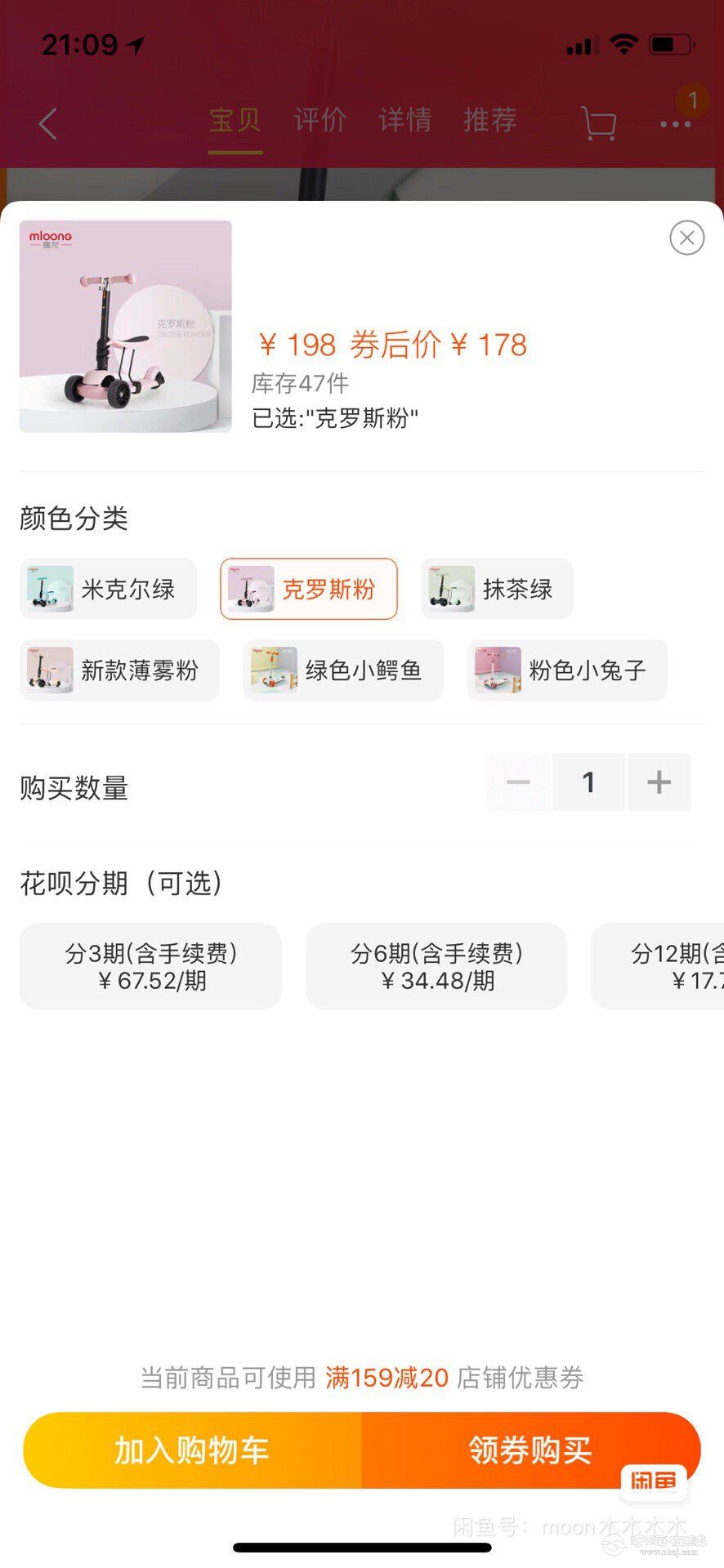Decrease purchase quantity with minus
Viewport: 724px width, 1568px height.
(x=518, y=782)
